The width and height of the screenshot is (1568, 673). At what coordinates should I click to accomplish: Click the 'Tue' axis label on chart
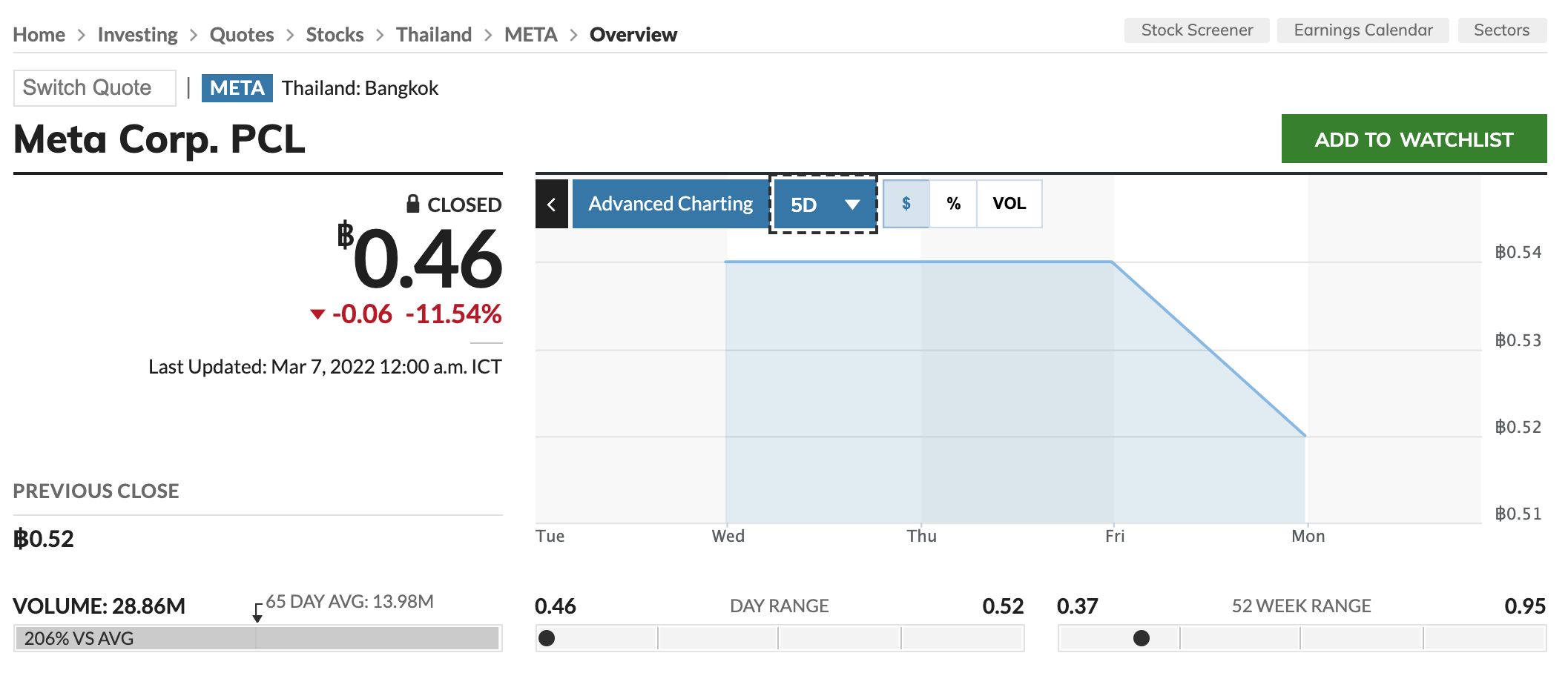[550, 536]
